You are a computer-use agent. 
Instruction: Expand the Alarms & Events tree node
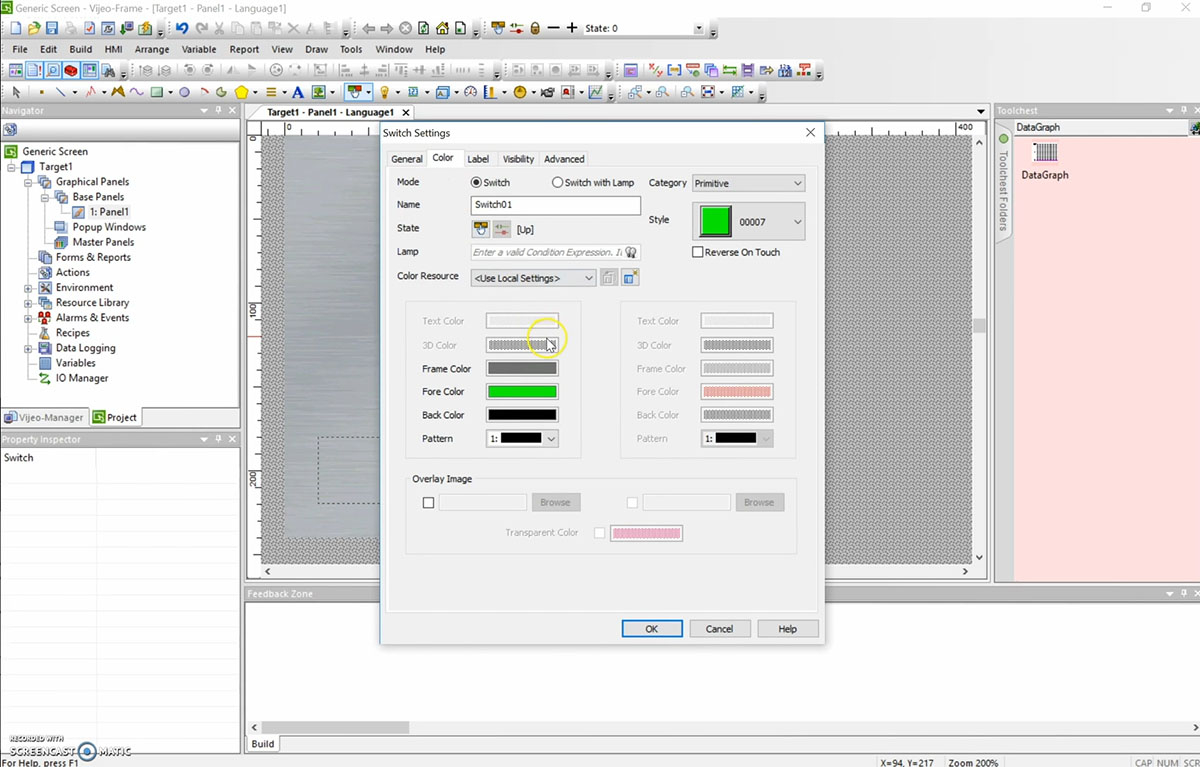point(28,318)
